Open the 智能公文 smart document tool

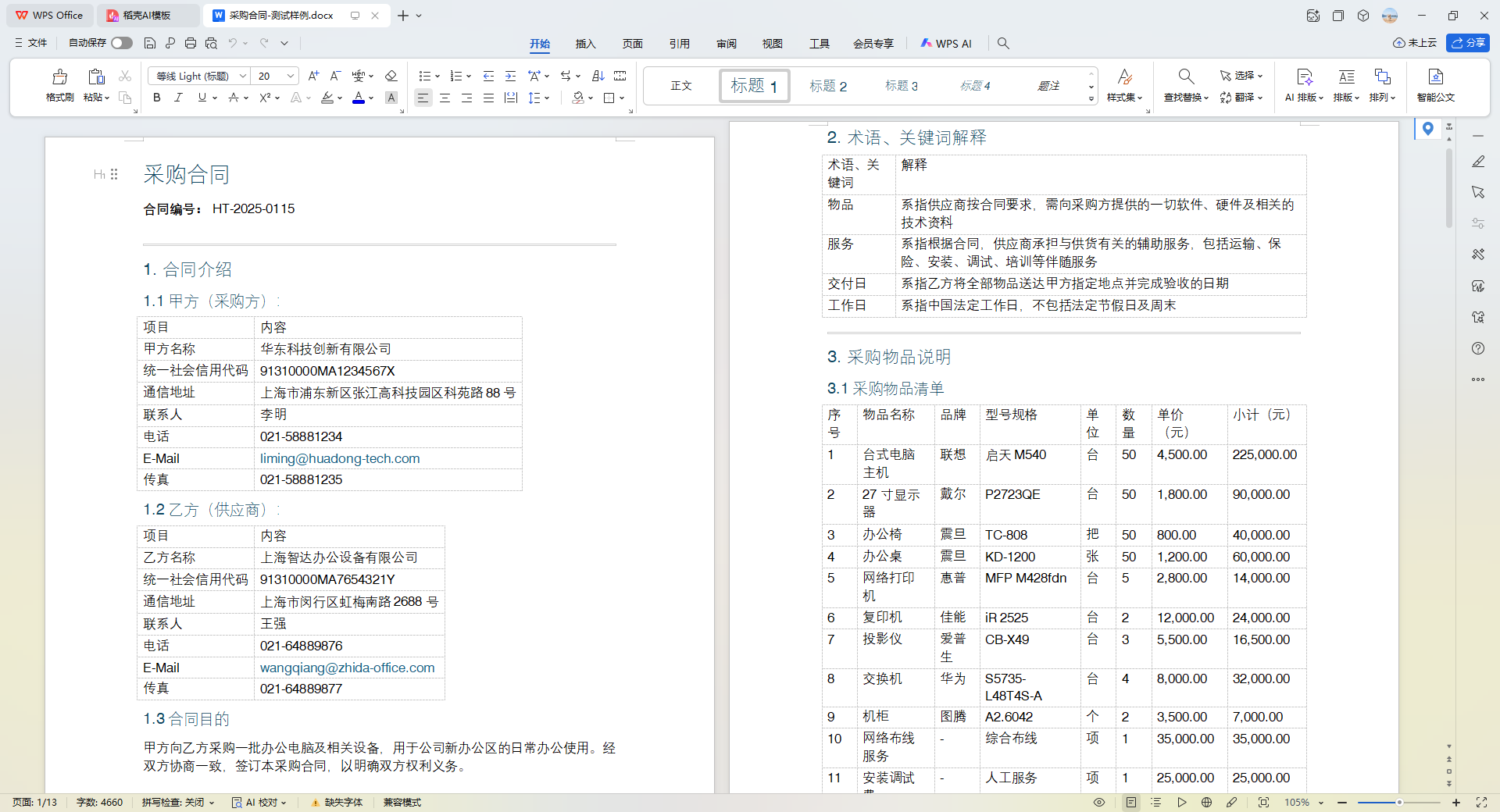point(1434,86)
